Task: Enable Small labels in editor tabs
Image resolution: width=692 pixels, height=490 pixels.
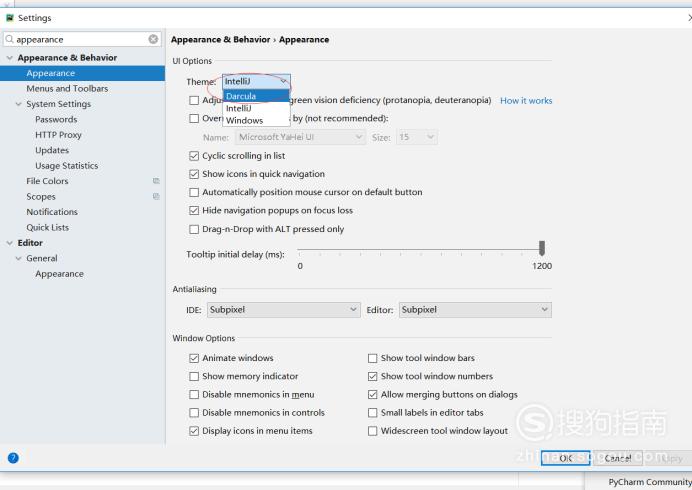Action: (372, 413)
